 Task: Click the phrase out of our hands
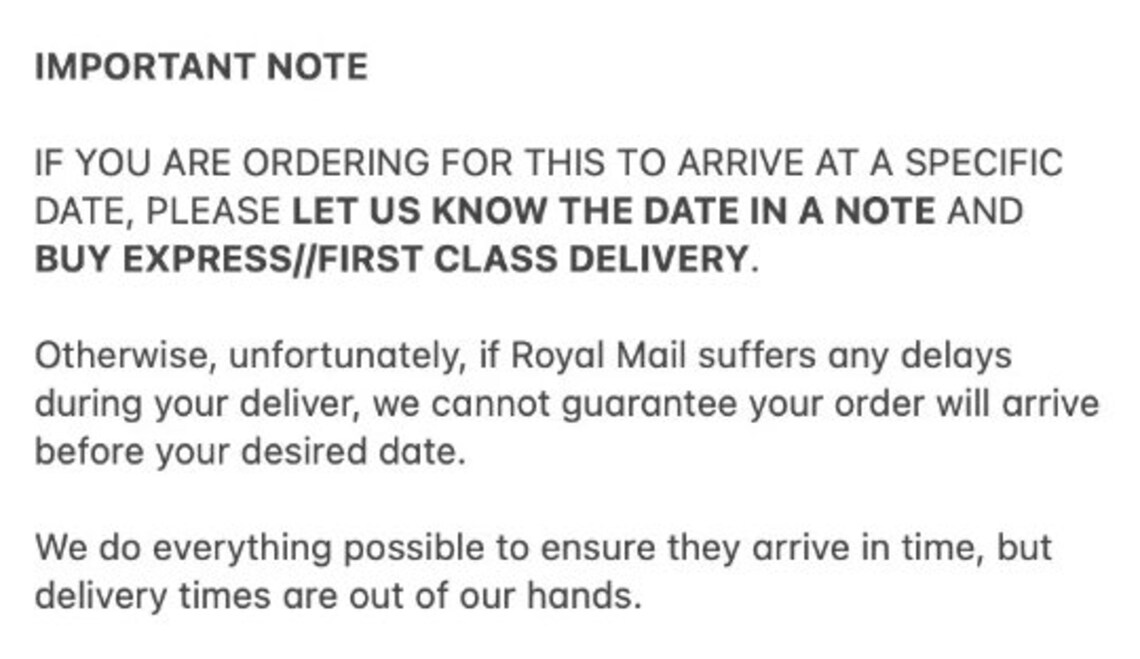pos(495,596)
